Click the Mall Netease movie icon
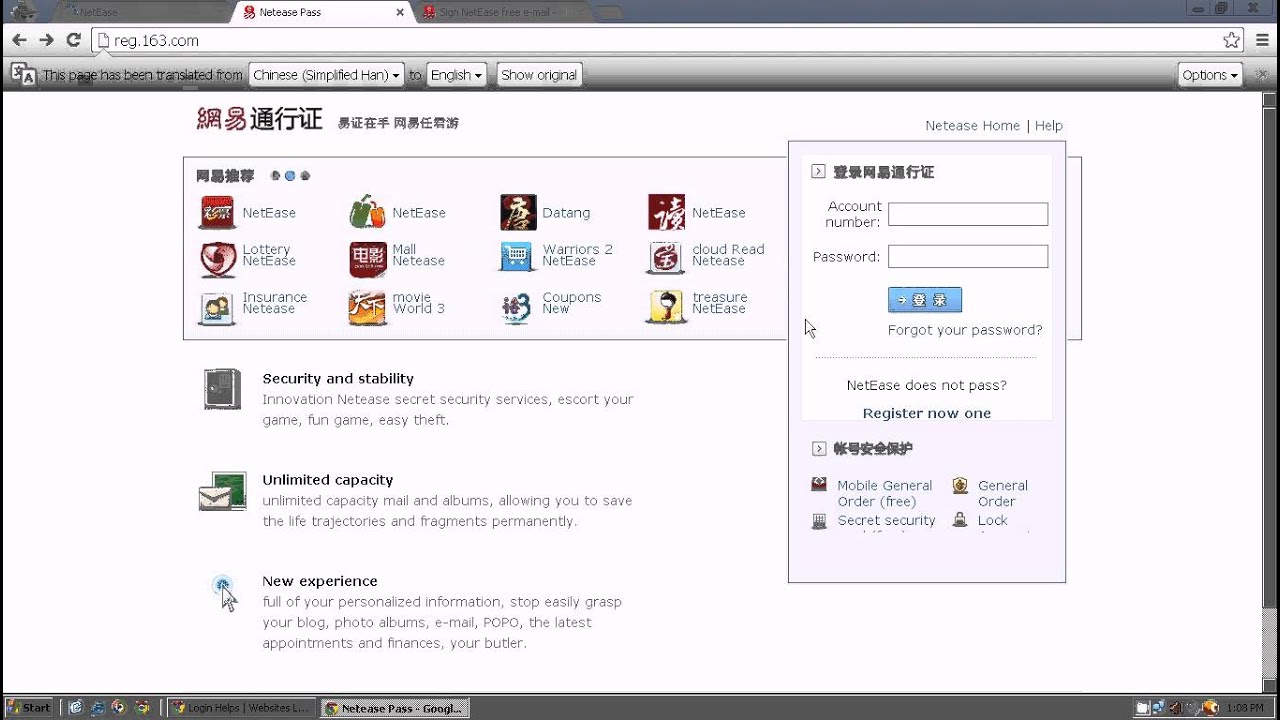The width and height of the screenshot is (1280, 720). (367, 259)
